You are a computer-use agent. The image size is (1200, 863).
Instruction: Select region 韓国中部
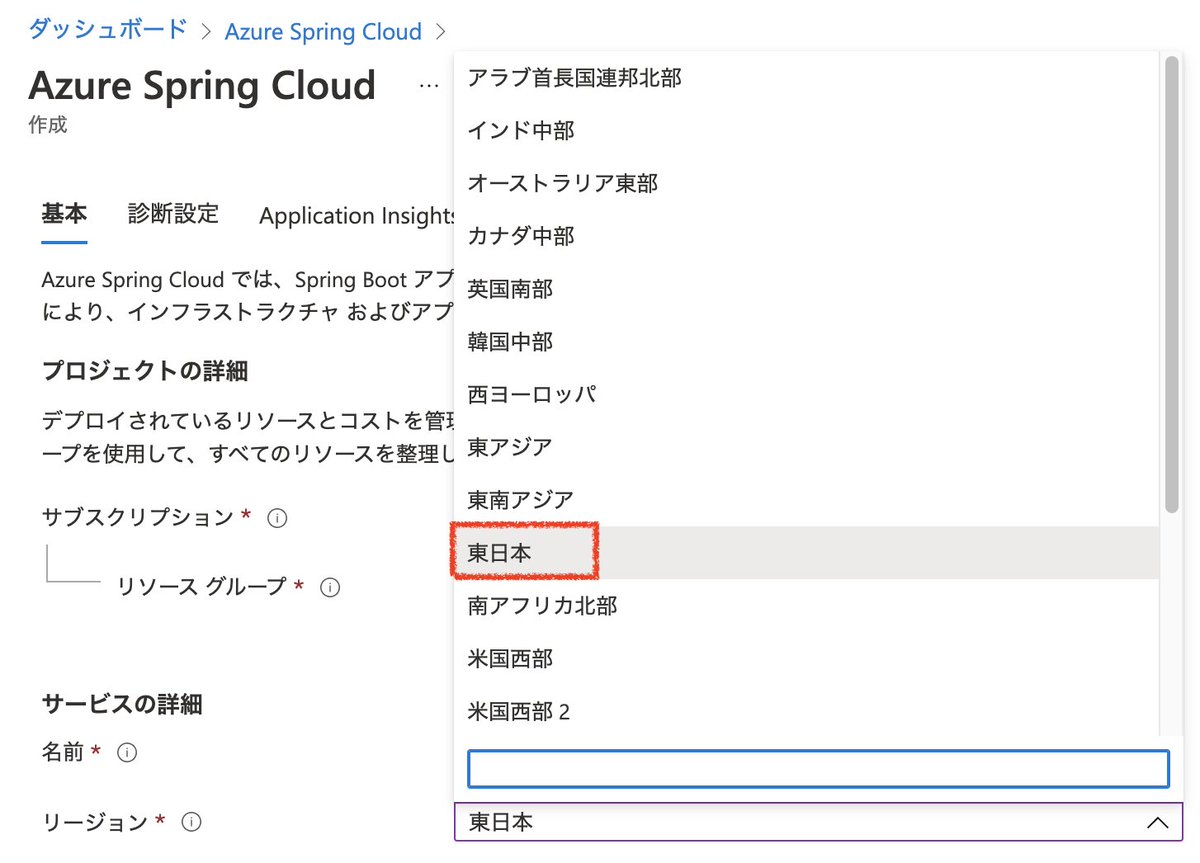pos(806,342)
